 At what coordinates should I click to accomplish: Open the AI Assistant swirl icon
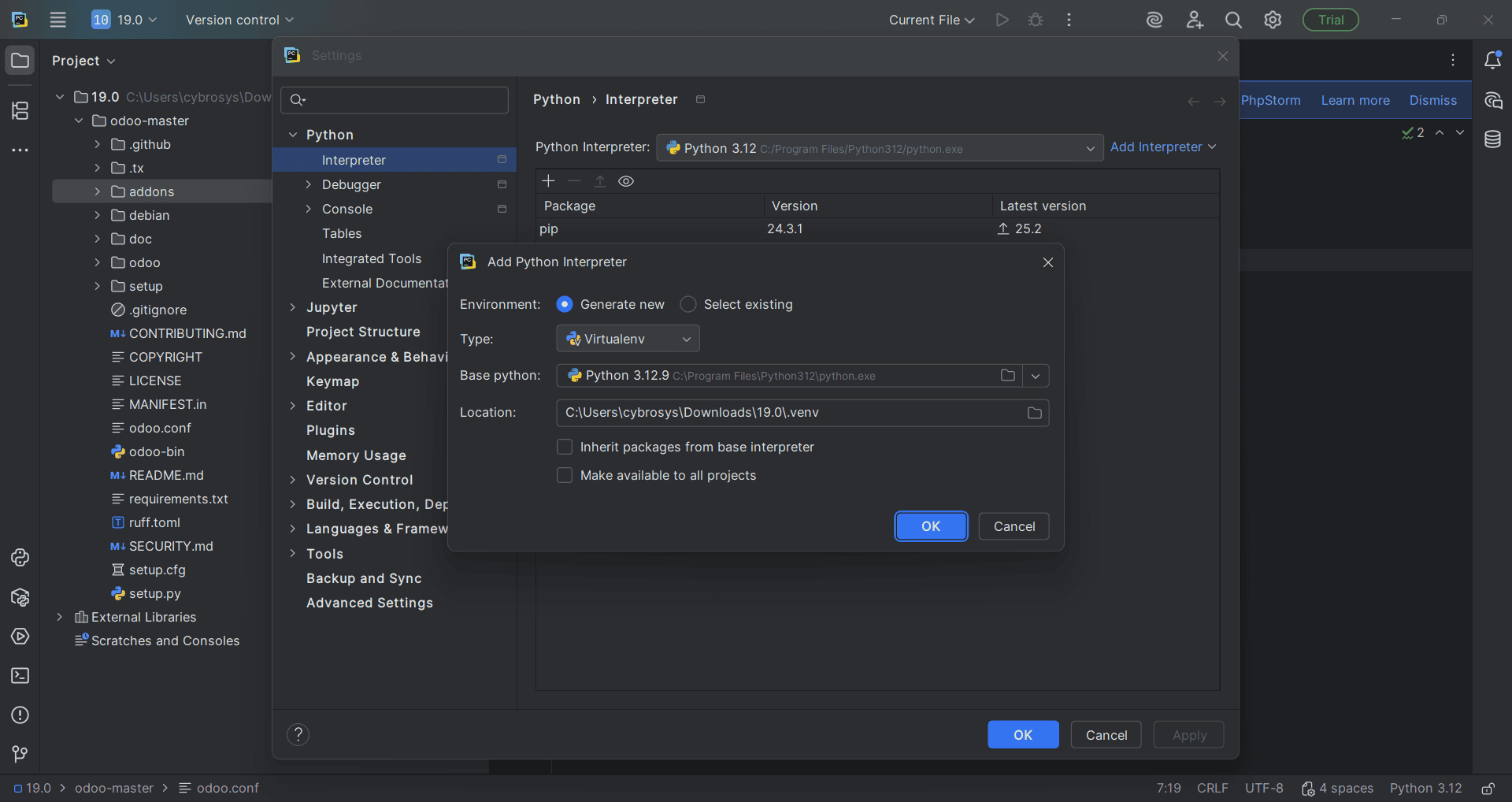click(x=1154, y=20)
